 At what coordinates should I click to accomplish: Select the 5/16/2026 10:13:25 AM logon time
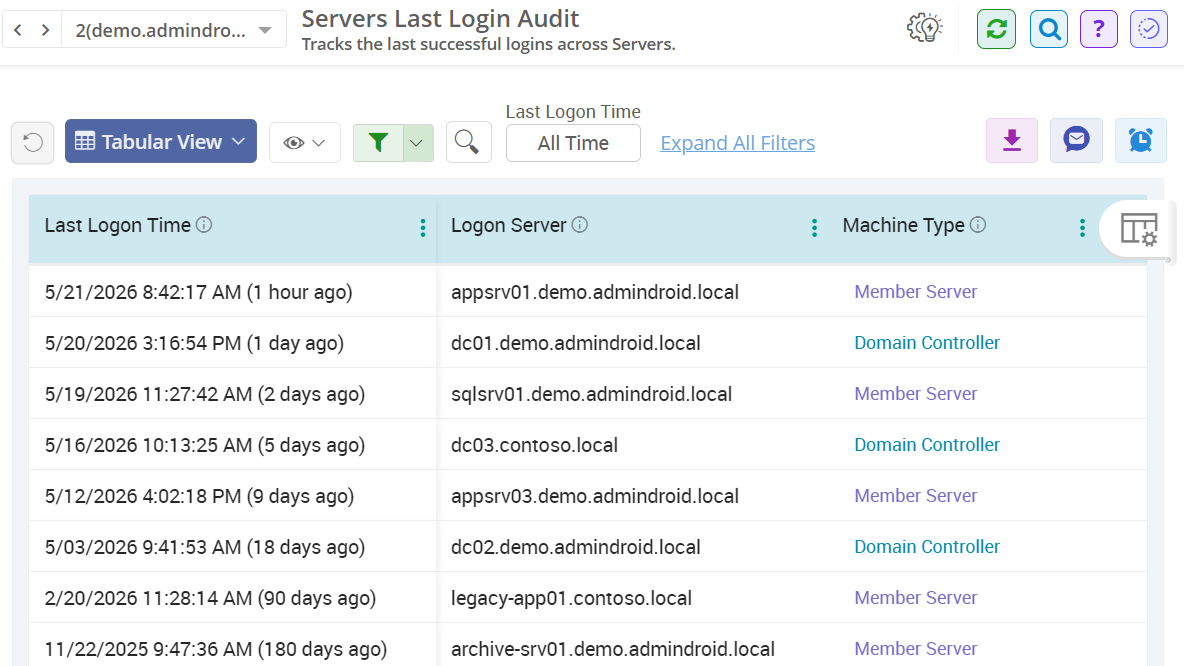(x=205, y=446)
